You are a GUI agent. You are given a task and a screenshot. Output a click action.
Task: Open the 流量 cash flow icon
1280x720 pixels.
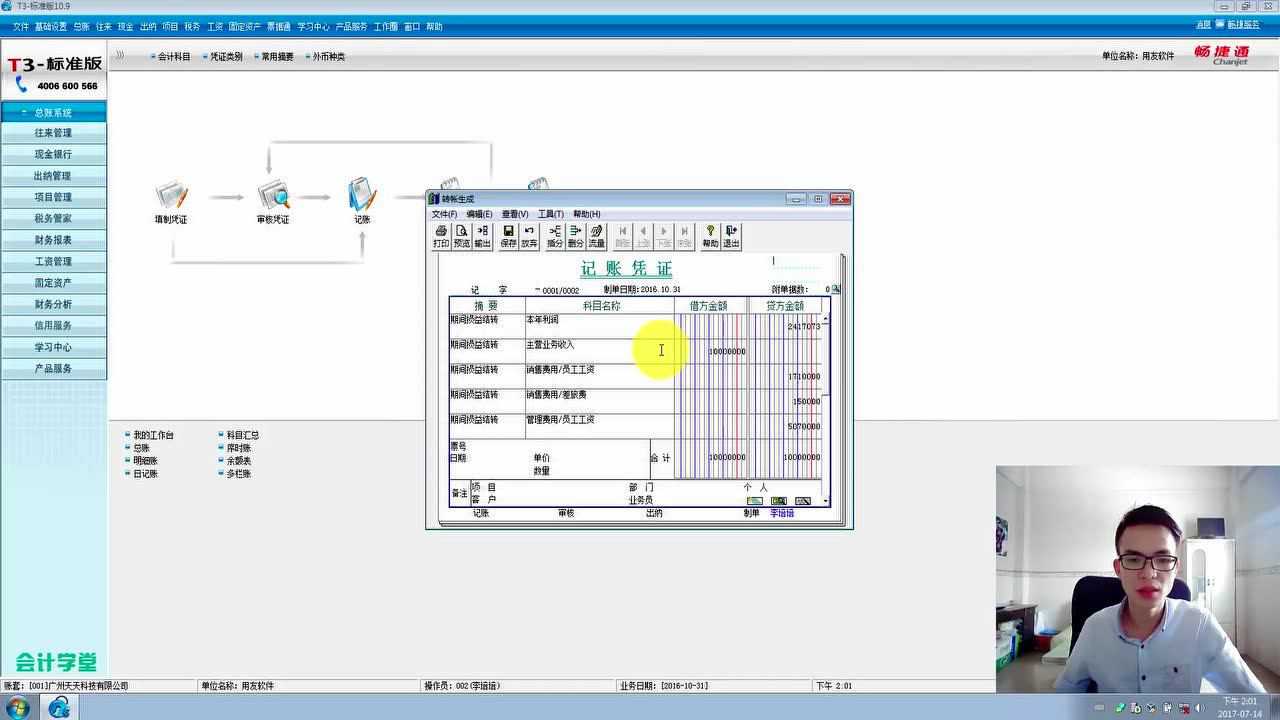(596, 236)
